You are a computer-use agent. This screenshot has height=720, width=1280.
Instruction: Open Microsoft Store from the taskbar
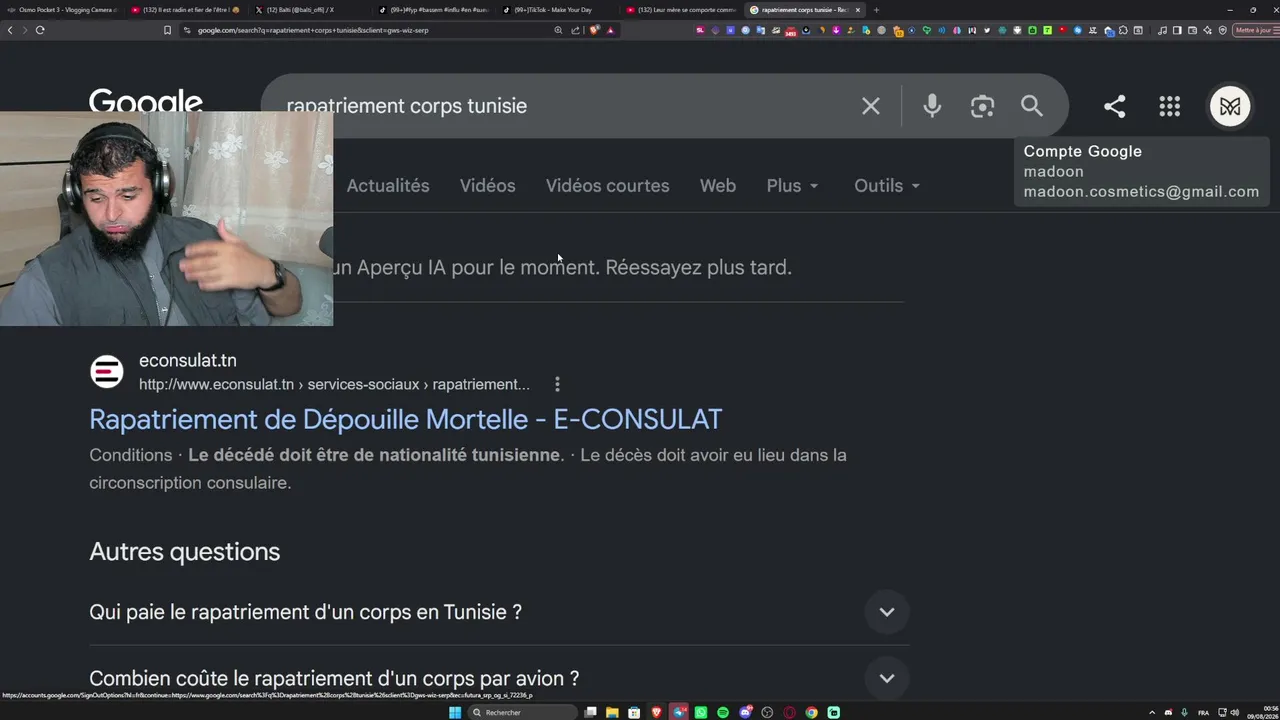(x=634, y=712)
